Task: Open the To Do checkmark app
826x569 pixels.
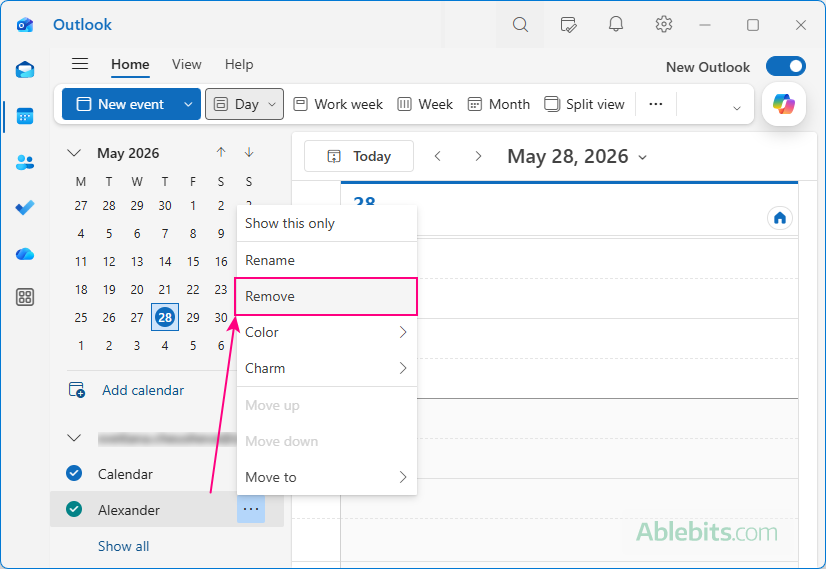Action: click(x=25, y=208)
